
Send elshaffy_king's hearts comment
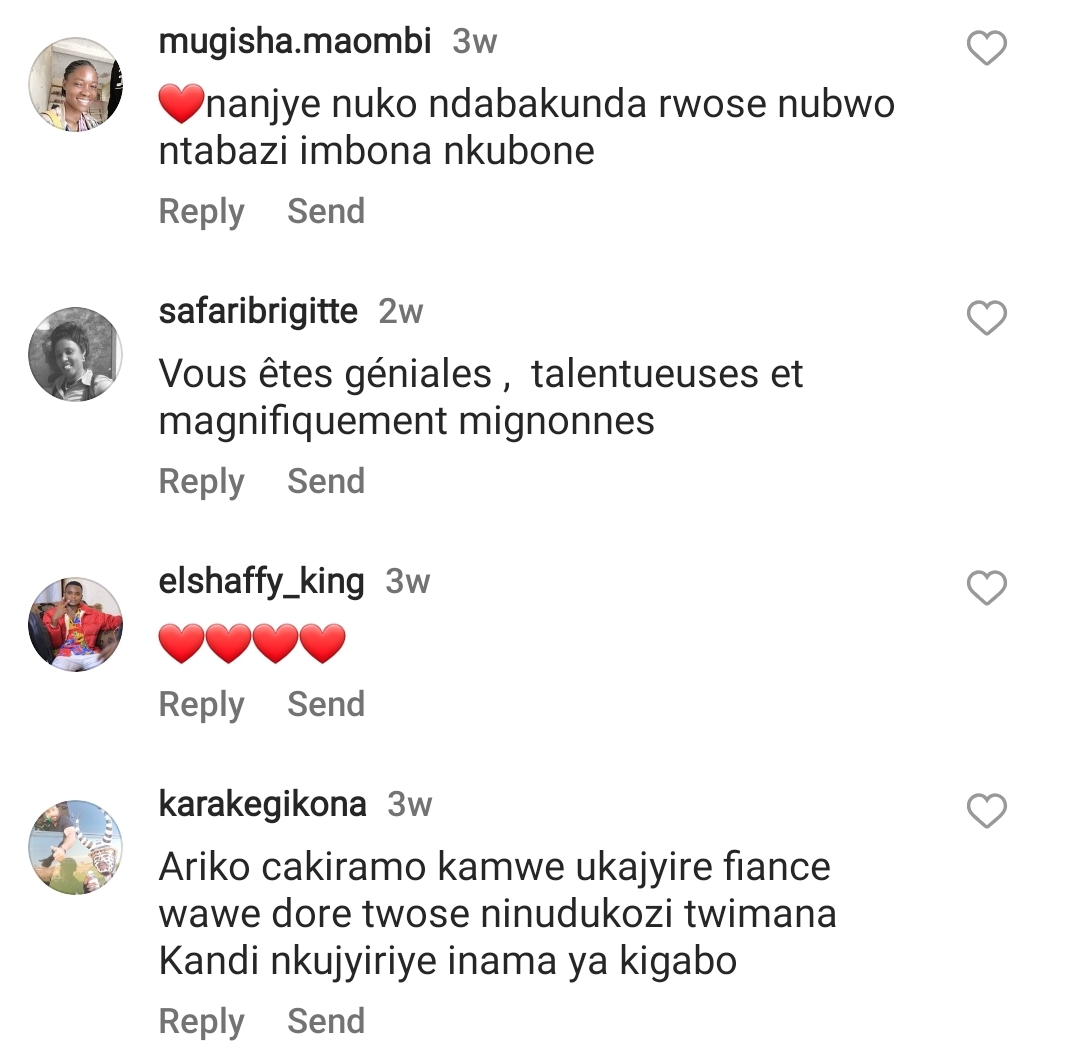click(326, 705)
